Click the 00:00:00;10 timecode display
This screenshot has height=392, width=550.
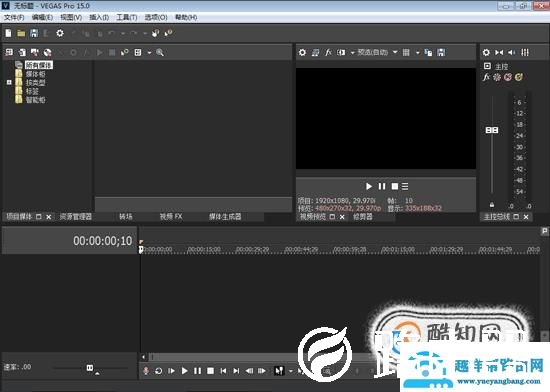tap(102, 241)
